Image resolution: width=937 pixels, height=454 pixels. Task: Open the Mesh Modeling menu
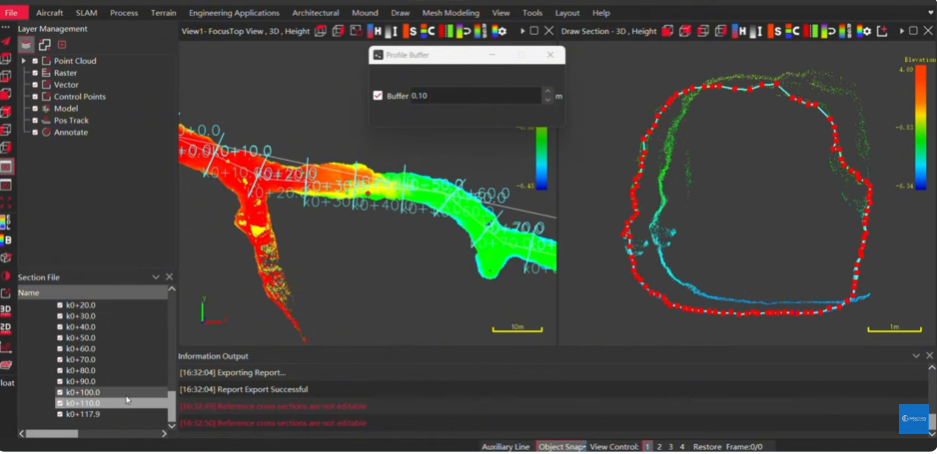[x=451, y=13]
